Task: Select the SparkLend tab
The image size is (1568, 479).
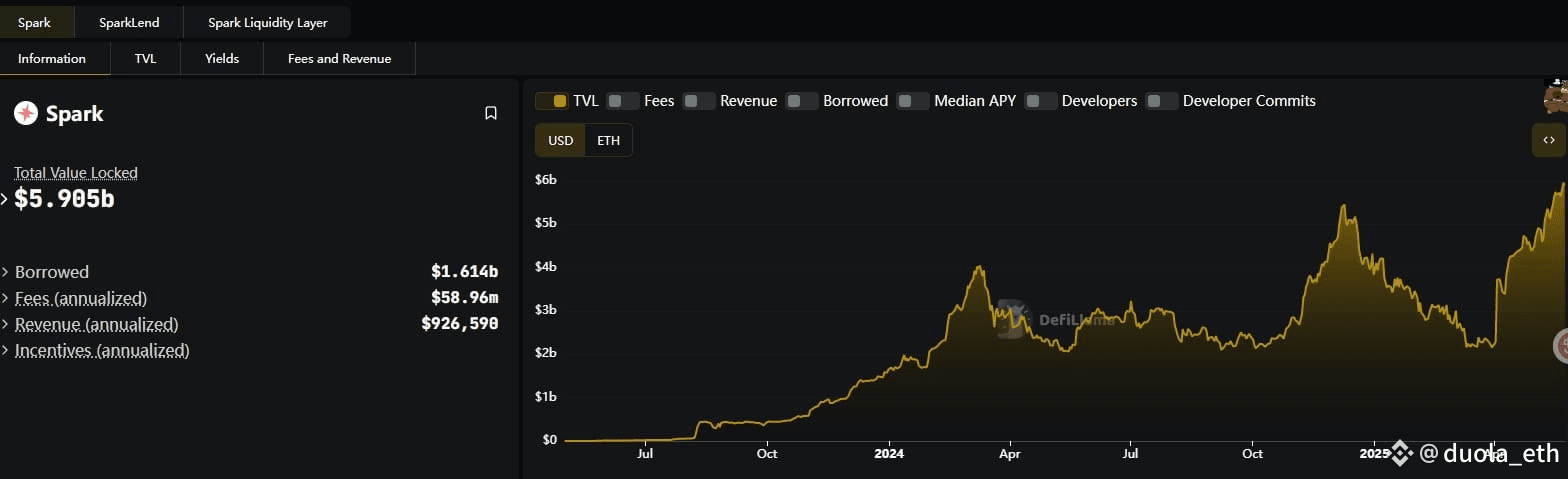Action: 129,22
